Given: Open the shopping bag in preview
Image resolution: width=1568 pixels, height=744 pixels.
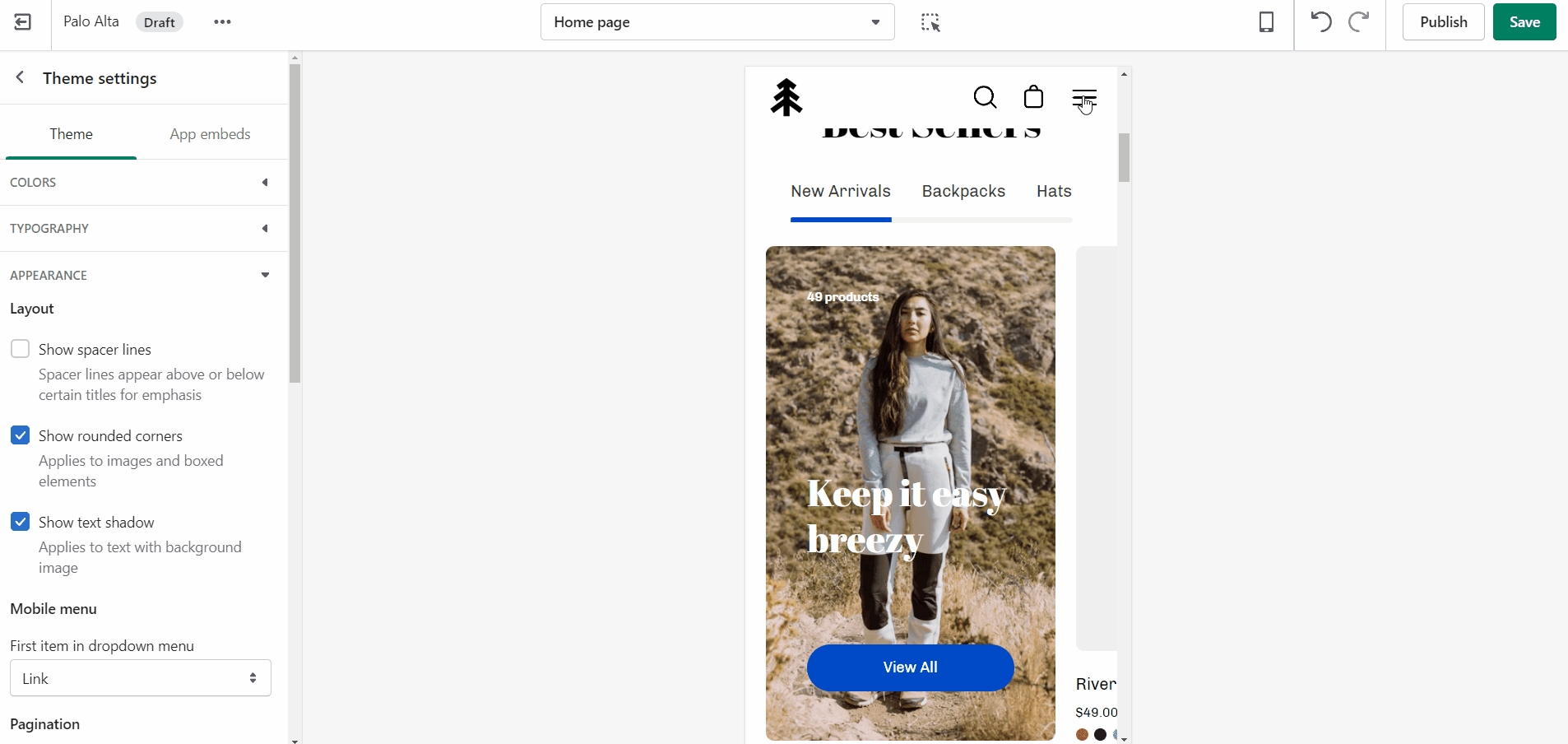Looking at the screenshot, I should click(1033, 98).
